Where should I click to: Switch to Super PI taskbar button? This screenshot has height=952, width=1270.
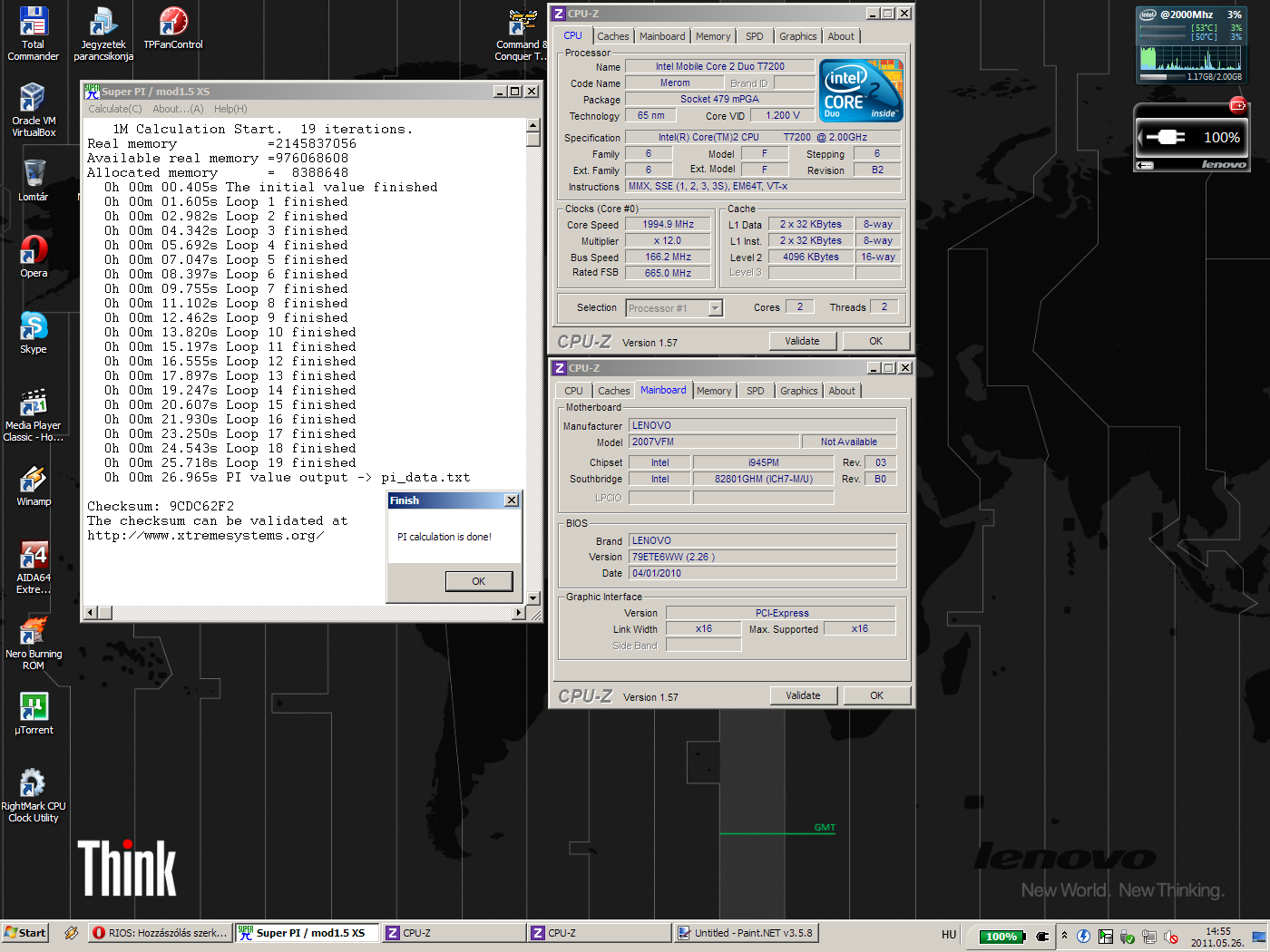pos(307,933)
